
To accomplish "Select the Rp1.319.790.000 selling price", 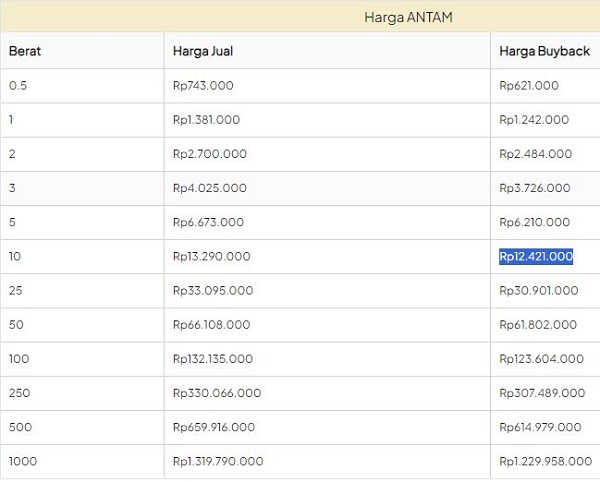I will point(218,461).
